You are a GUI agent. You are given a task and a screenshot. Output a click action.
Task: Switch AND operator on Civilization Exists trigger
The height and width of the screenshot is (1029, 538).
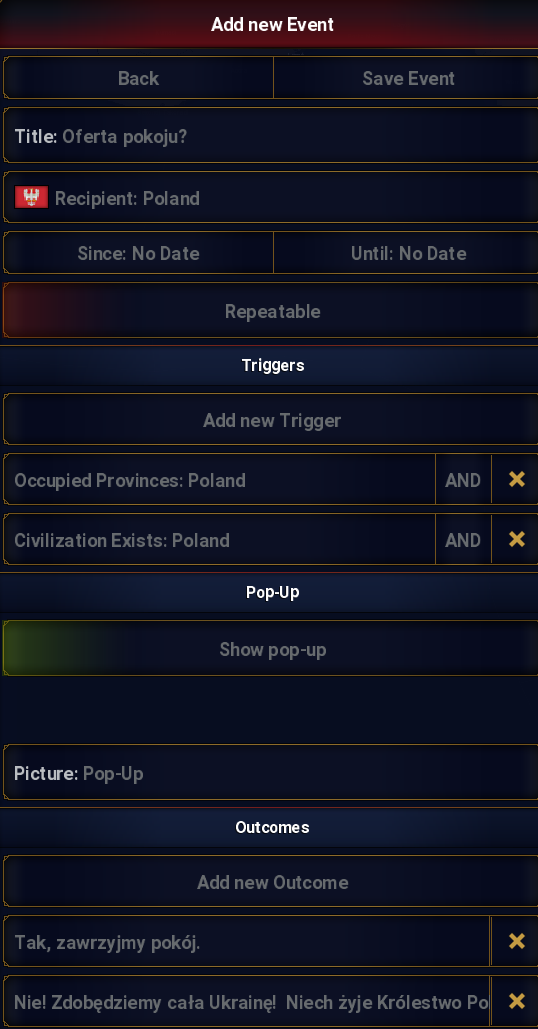coord(463,539)
